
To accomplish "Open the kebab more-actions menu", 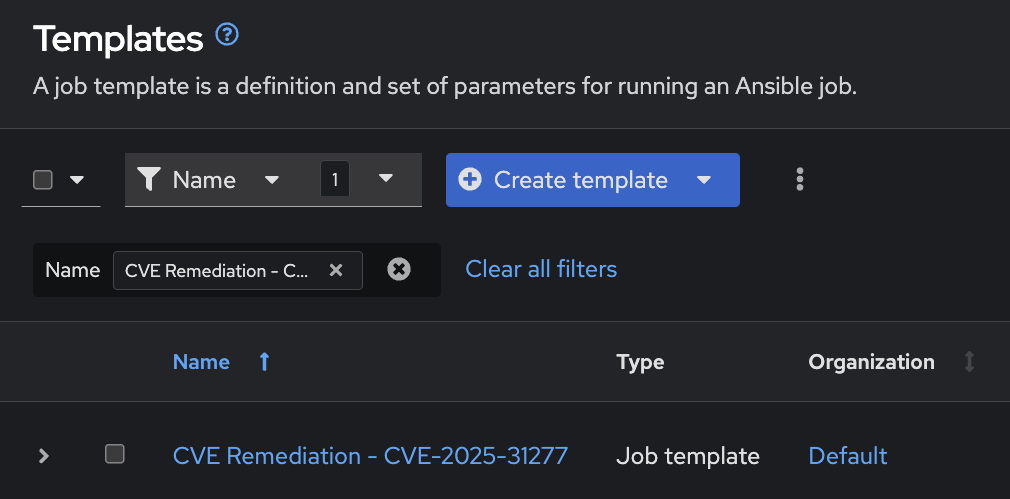I will click(x=799, y=180).
